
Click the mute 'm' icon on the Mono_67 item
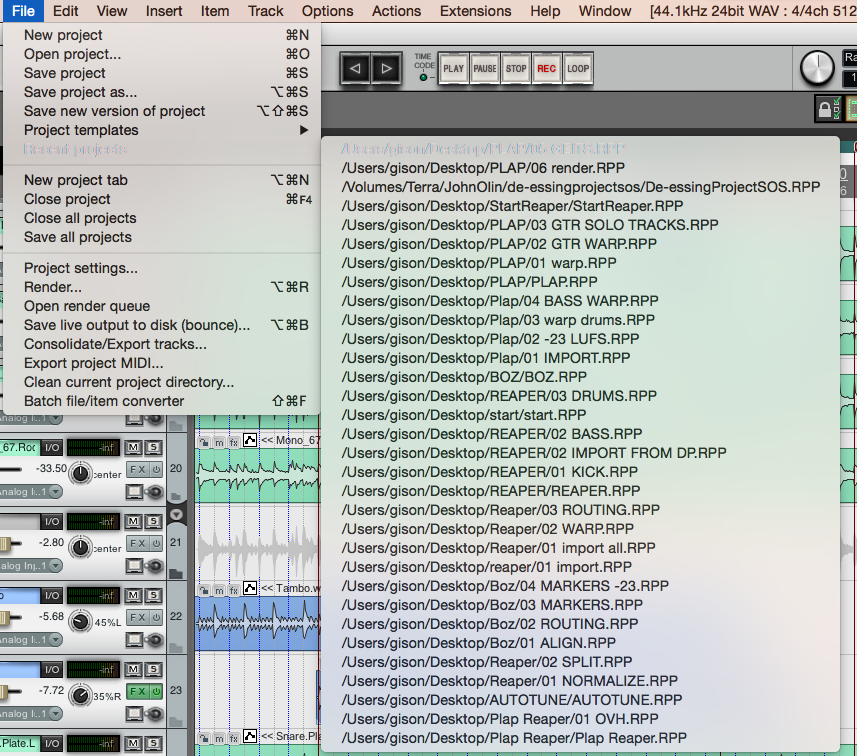[219, 442]
